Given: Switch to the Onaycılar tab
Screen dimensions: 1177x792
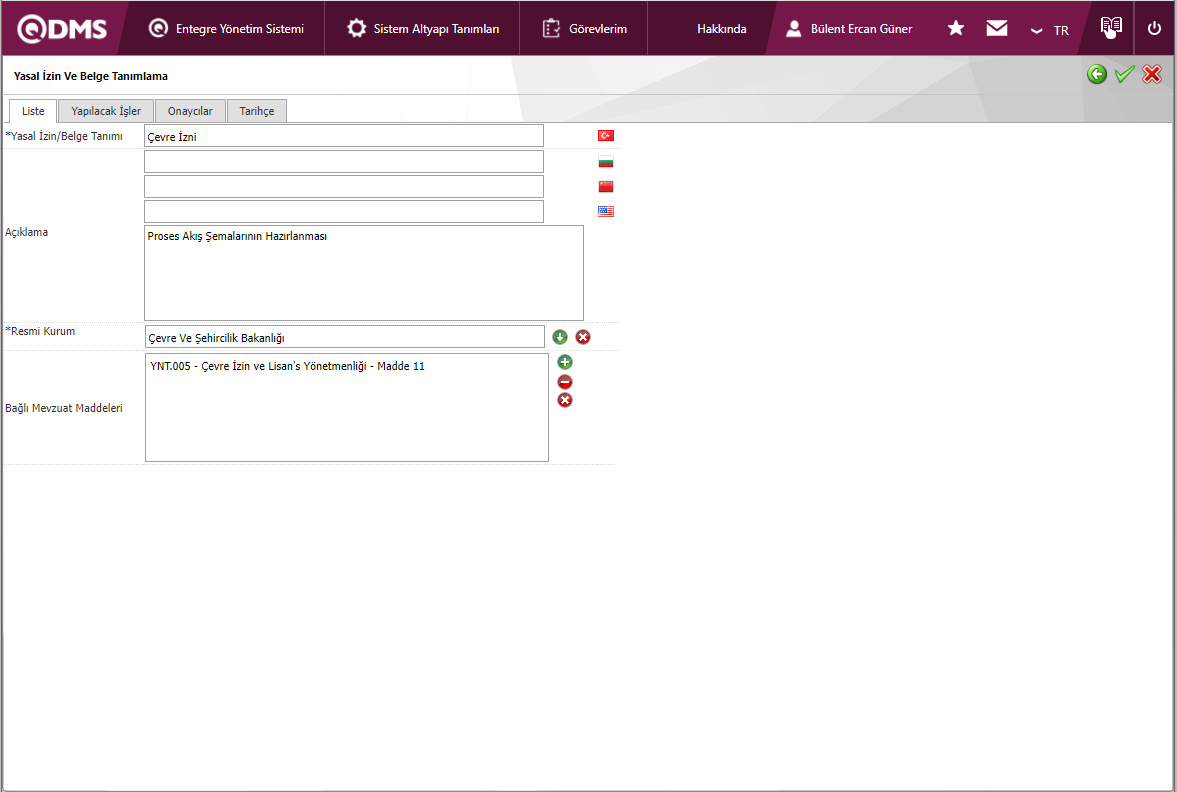Looking at the screenshot, I should tap(190, 111).
